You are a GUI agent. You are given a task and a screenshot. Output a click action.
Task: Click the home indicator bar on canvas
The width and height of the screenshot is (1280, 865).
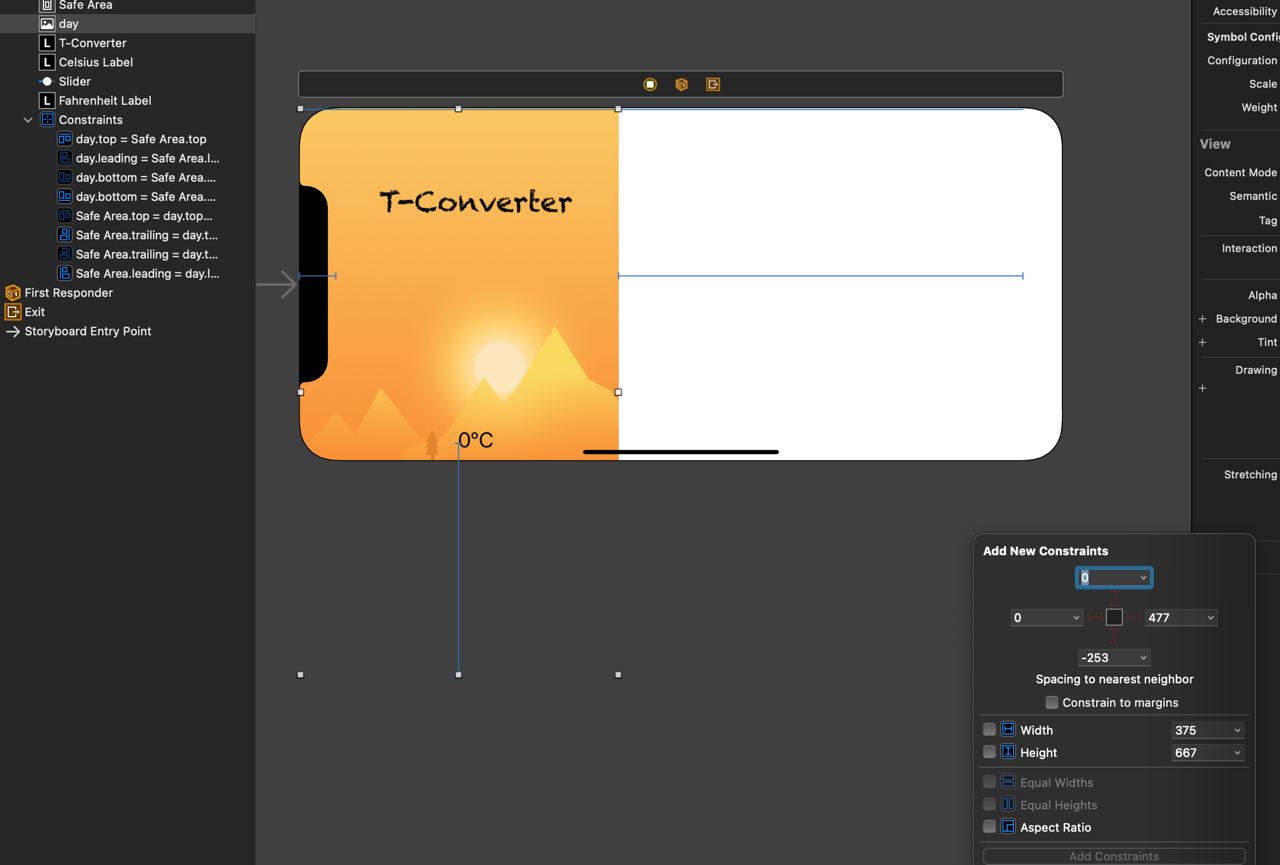[x=681, y=452]
